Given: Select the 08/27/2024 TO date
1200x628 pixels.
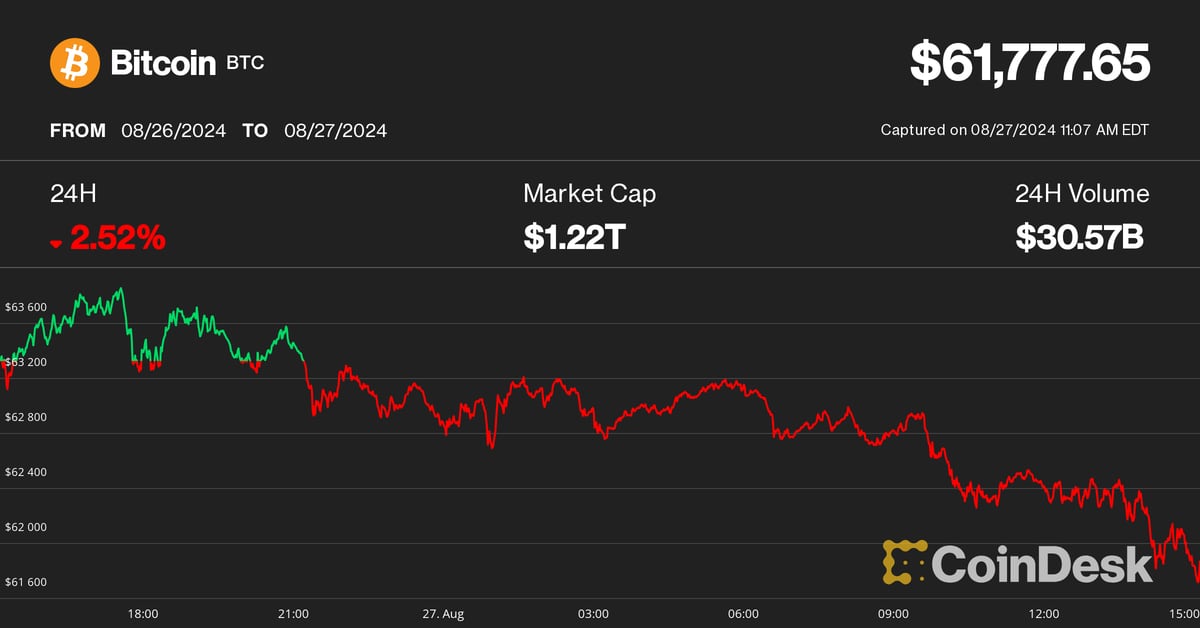Looking at the screenshot, I should tap(335, 130).
